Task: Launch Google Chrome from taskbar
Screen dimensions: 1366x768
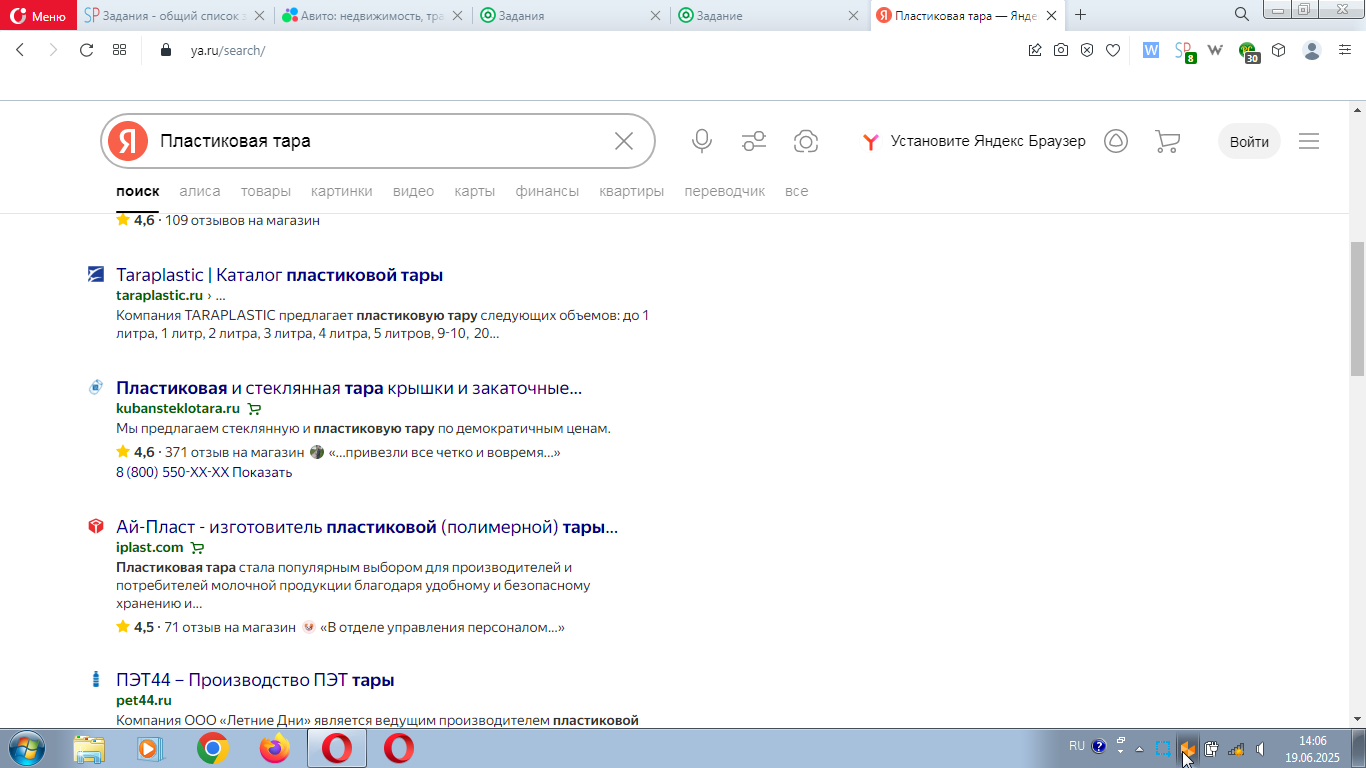Action: [212, 748]
